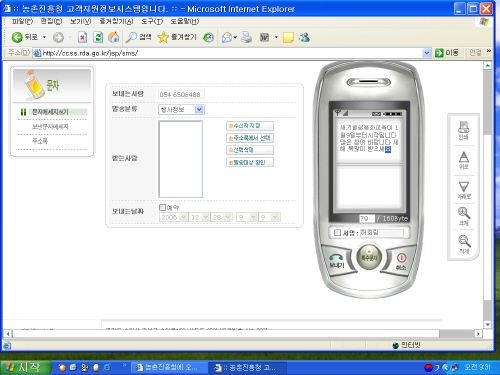
Task: Open the Sent Messages link in the sidebar
Action: click(x=50, y=127)
